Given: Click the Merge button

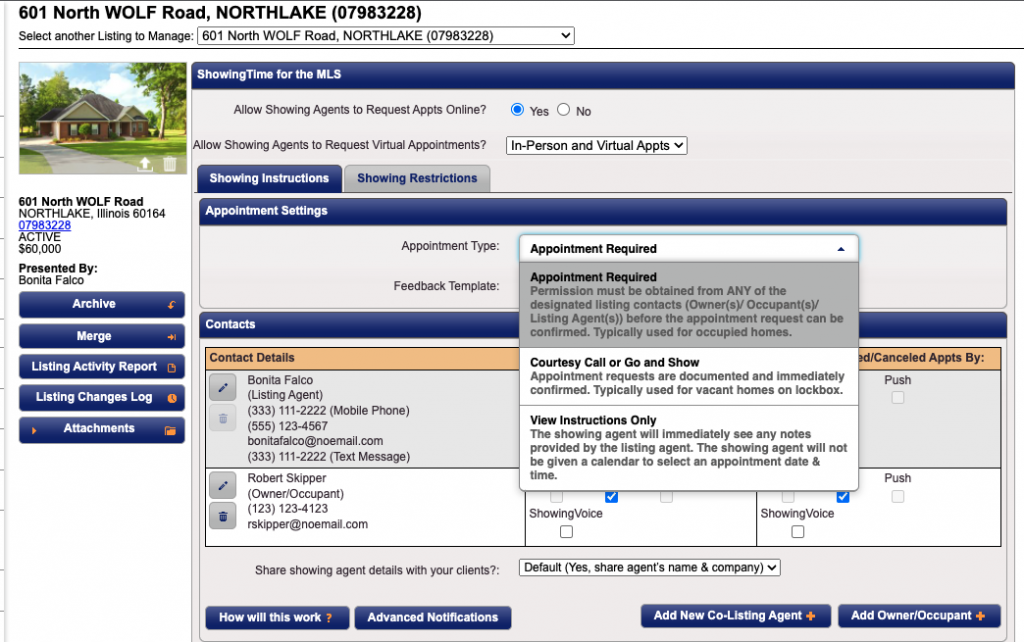Looking at the screenshot, I should click(102, 336).
